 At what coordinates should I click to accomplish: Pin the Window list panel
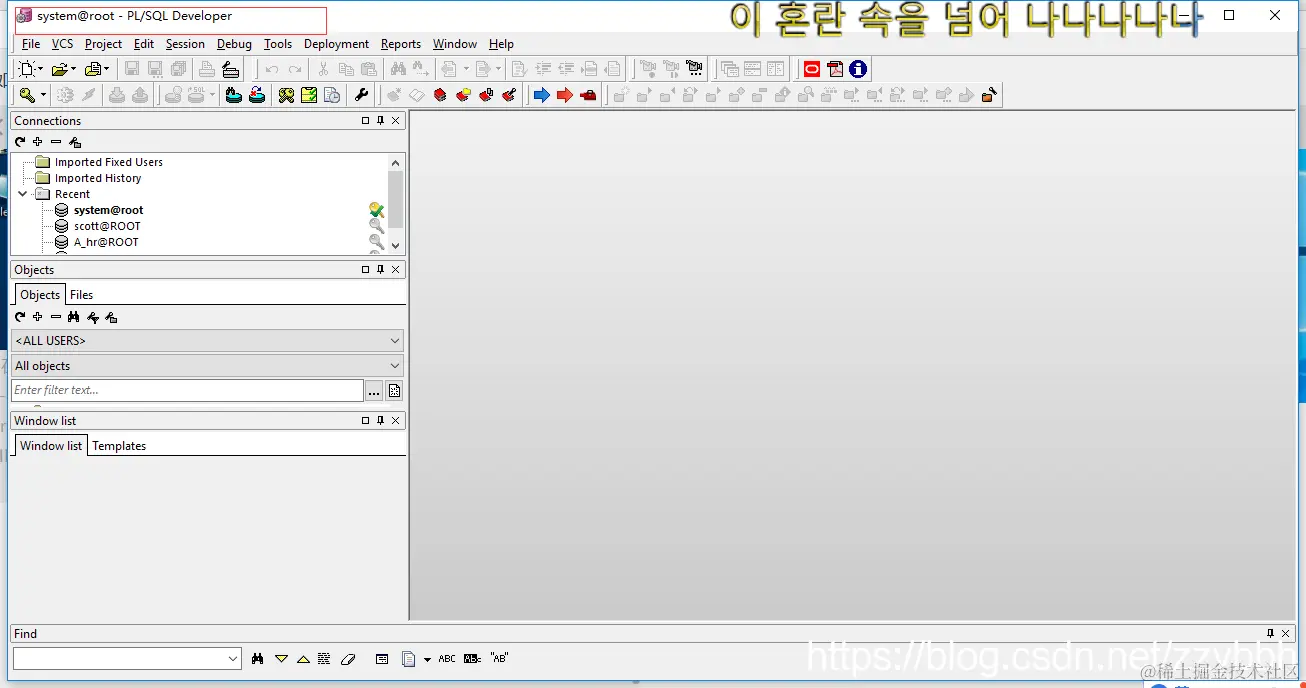pyautogui.click(x=380, y=421)
